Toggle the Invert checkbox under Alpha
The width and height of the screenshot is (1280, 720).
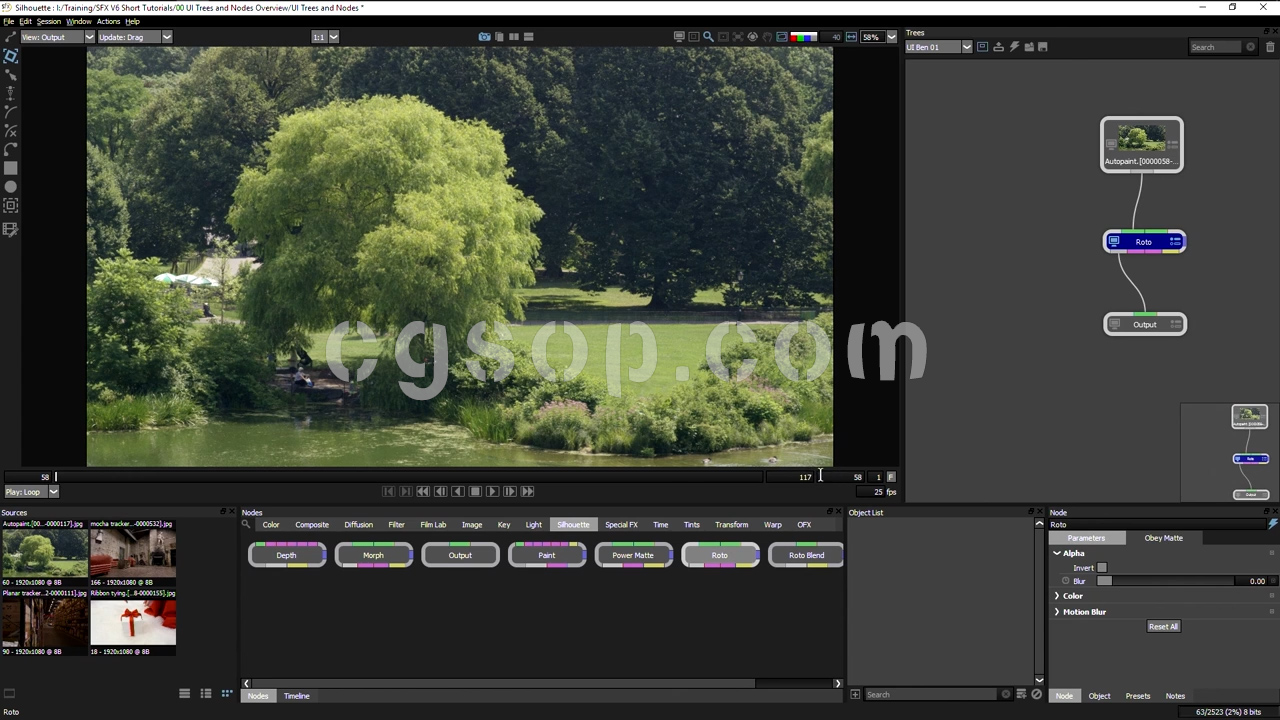pos(1102,568)
